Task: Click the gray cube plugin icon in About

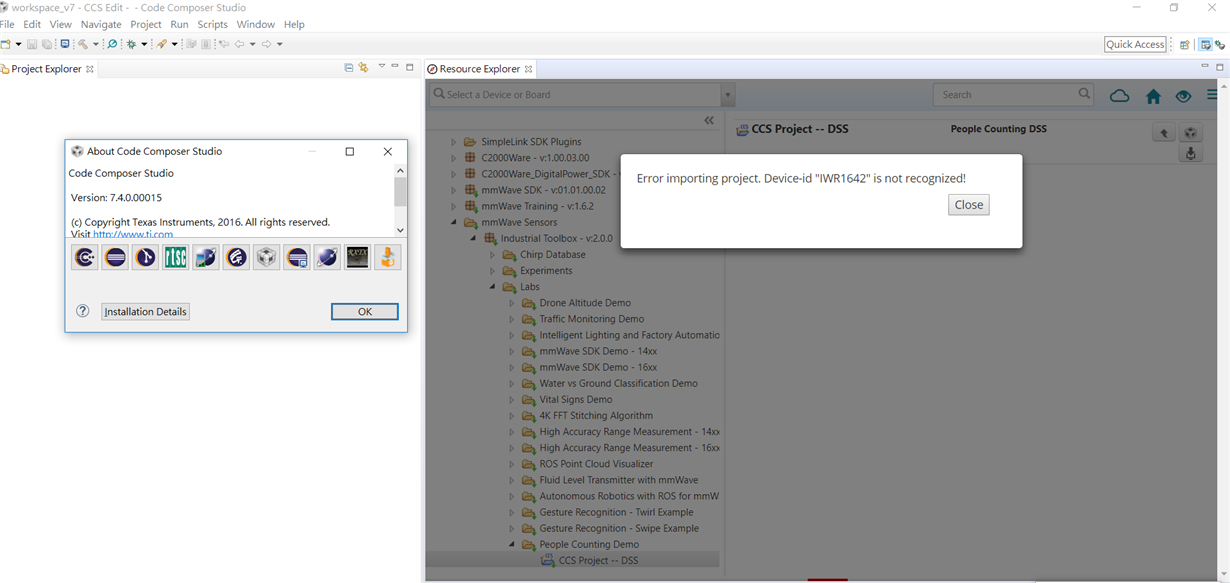Action: click(266, 257)
